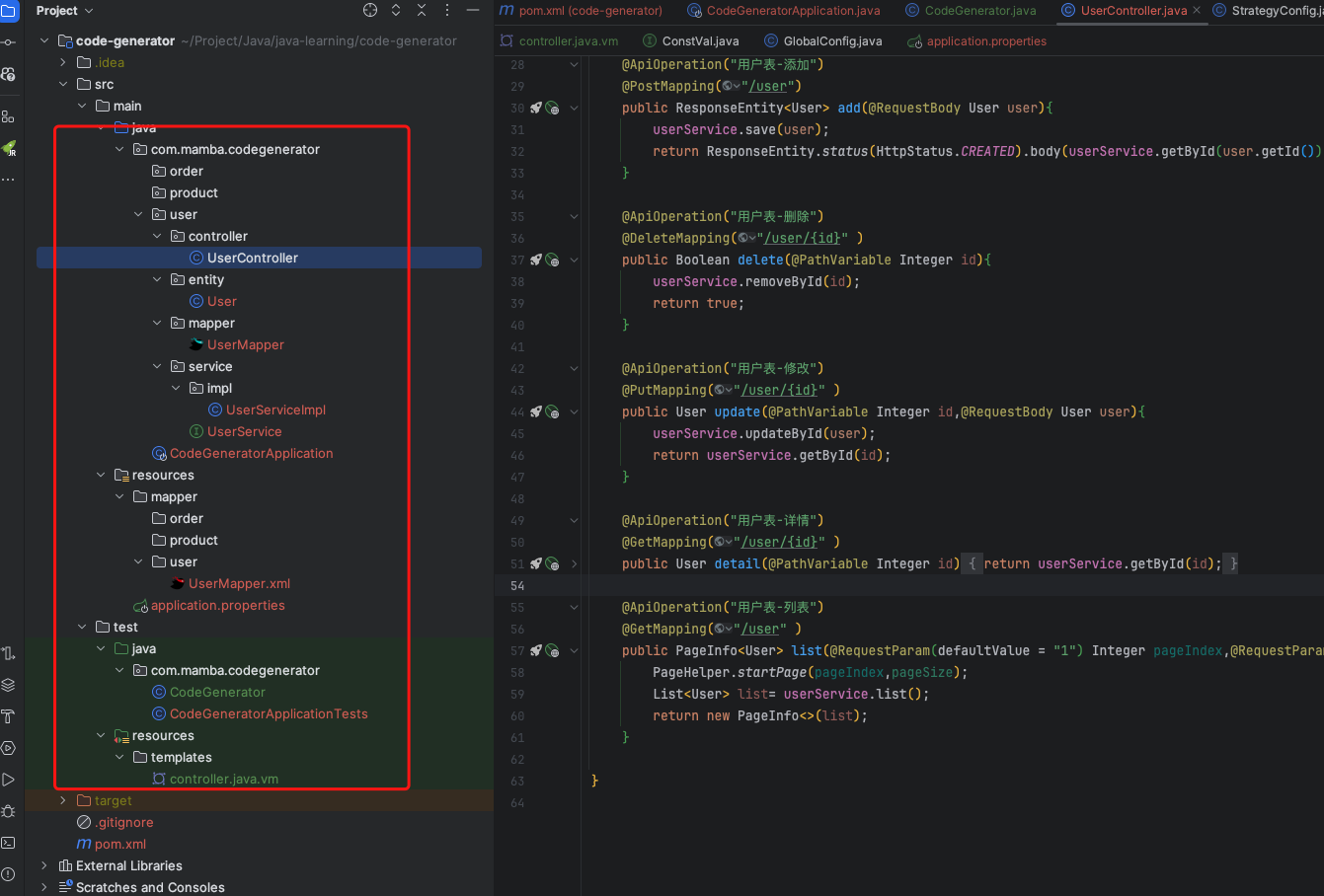The image size is (1324, 896).
Task: Click endpoint globe gutter icon on line 51
Action: coord(552,563)
